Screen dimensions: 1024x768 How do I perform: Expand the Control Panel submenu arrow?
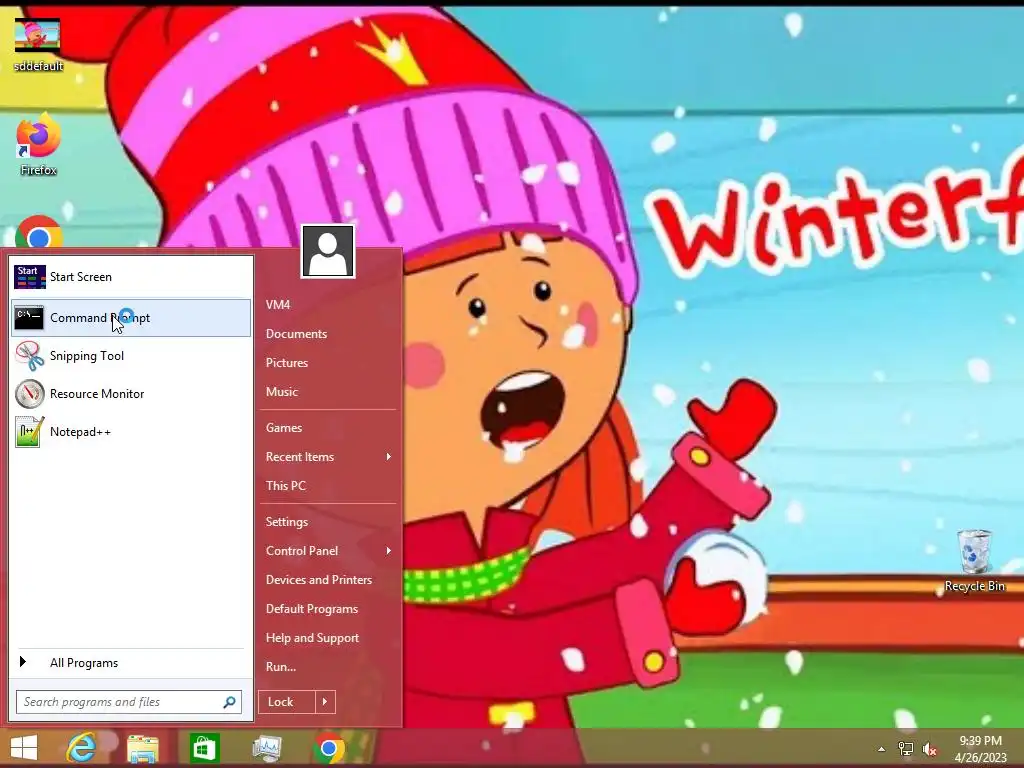(389, 551)
